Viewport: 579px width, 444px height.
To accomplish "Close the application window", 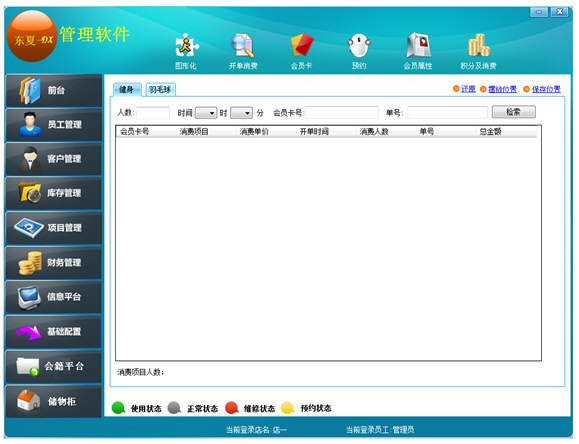I will tap(559, 12).
